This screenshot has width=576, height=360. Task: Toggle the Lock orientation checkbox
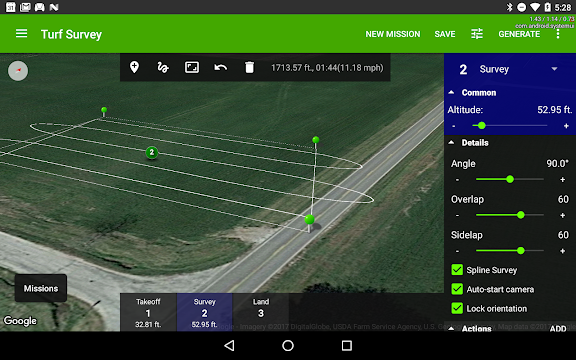point(457,308)
